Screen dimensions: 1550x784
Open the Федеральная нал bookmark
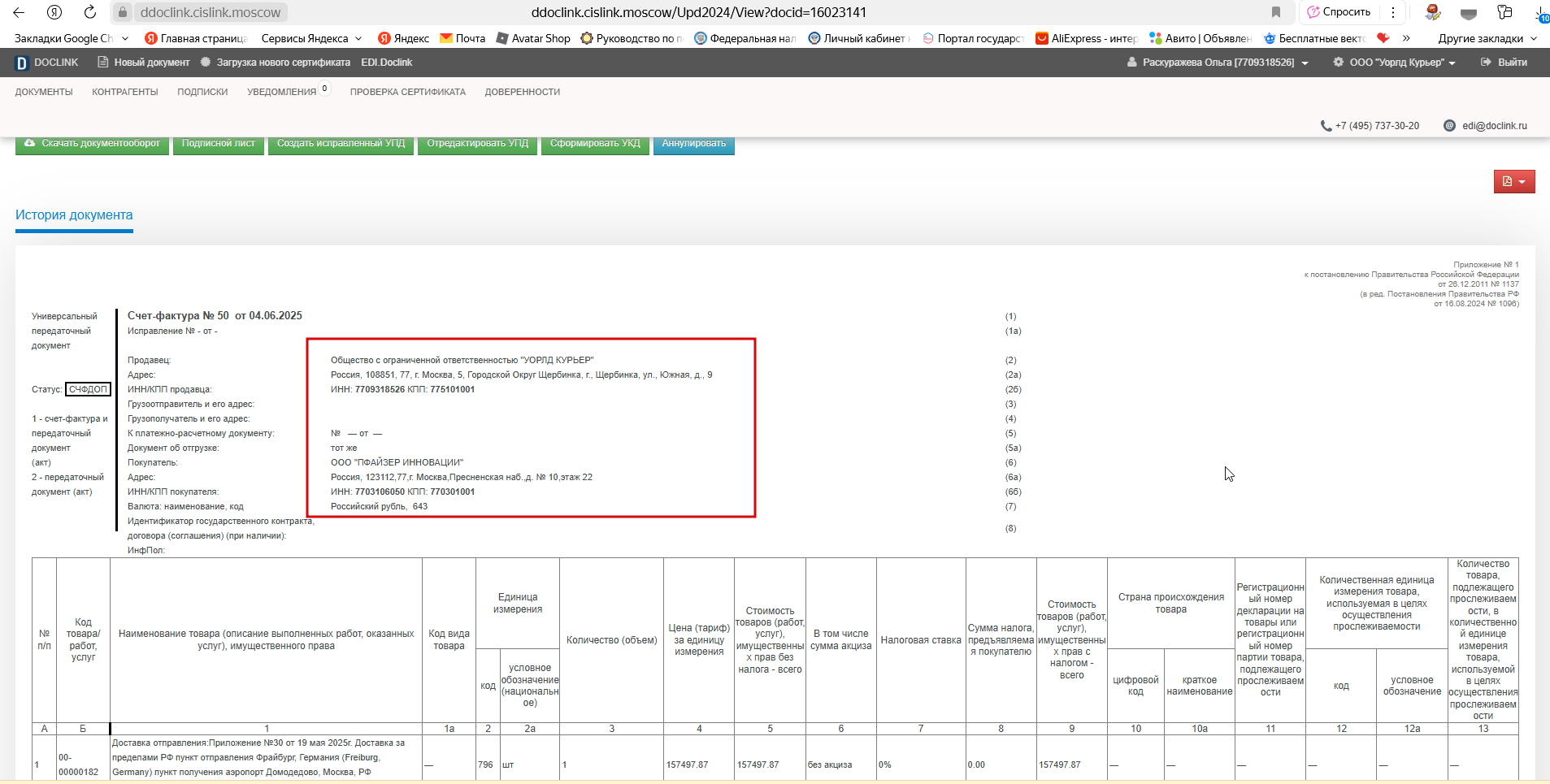[745, 38]
